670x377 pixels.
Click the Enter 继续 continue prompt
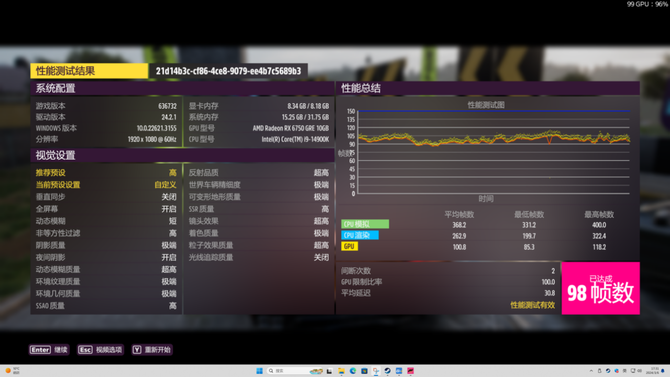[49, 350]
